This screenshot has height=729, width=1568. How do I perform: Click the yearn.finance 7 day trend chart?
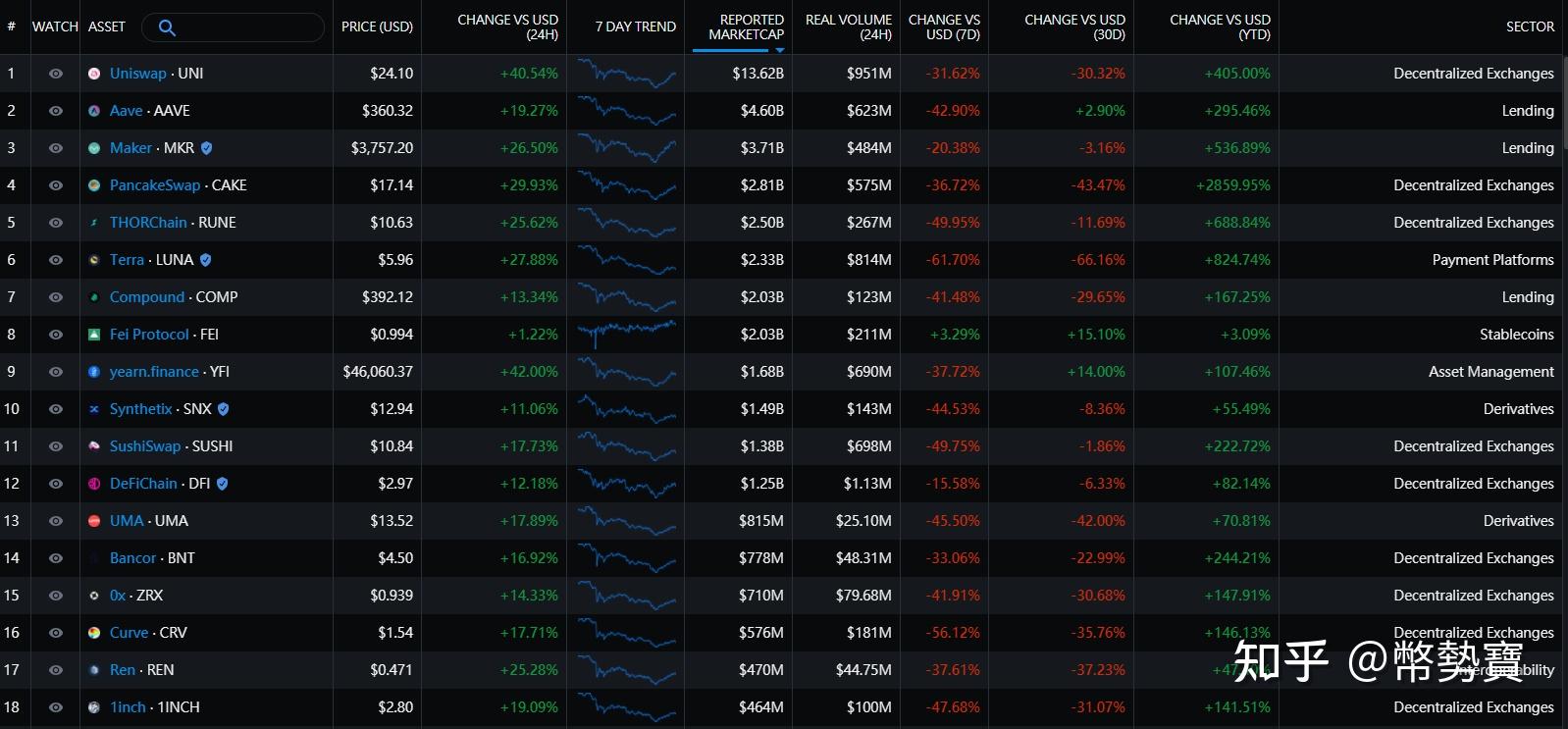click(626, 372)
